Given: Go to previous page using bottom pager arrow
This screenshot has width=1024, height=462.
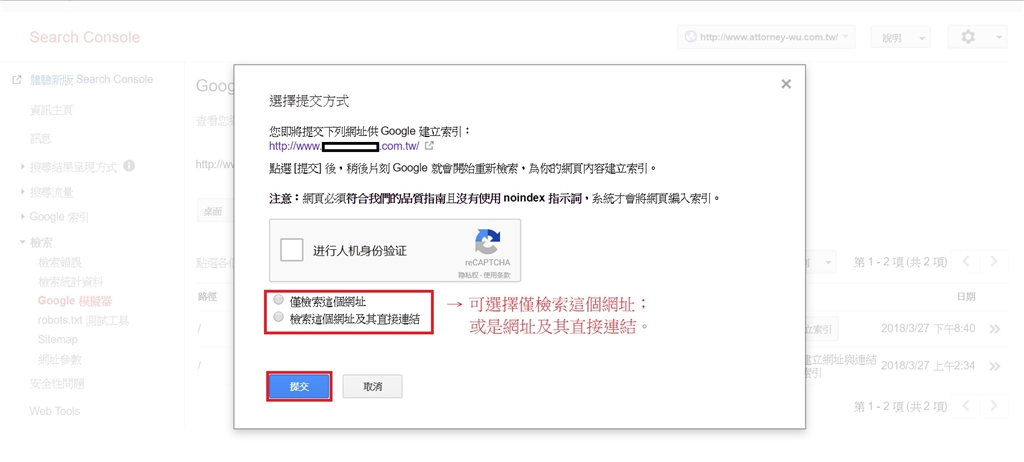Looking at the screenshot, I should 966,406.
